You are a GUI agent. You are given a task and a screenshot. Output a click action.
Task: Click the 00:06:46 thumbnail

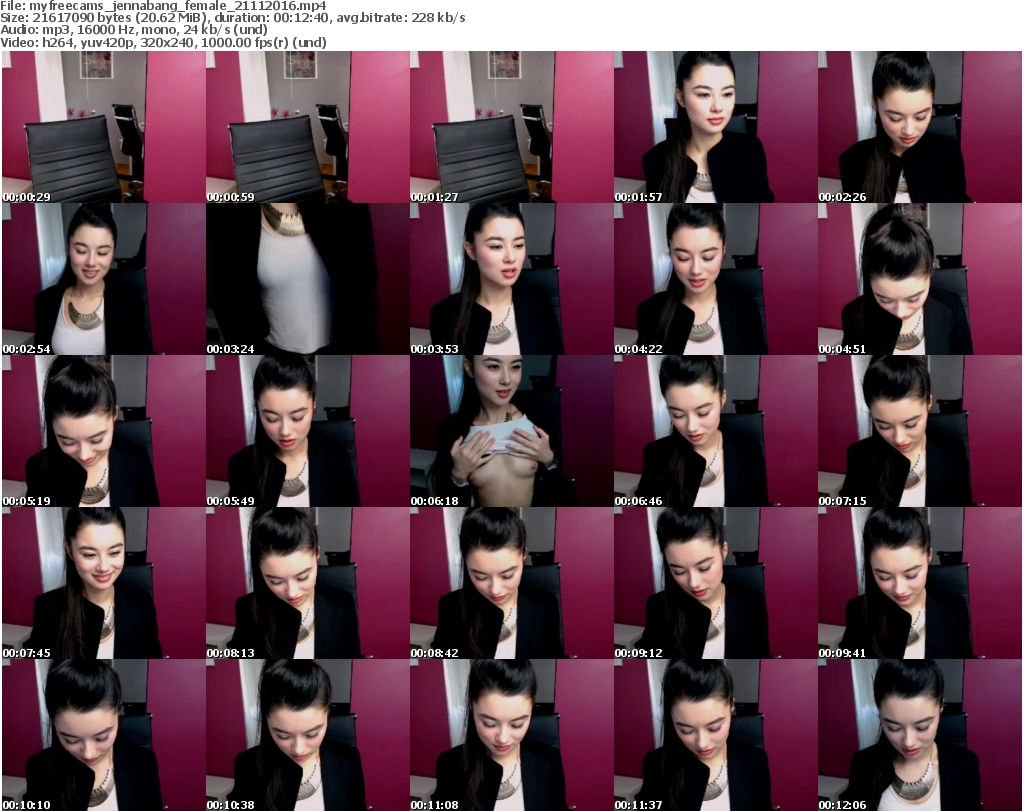point(716,431)
